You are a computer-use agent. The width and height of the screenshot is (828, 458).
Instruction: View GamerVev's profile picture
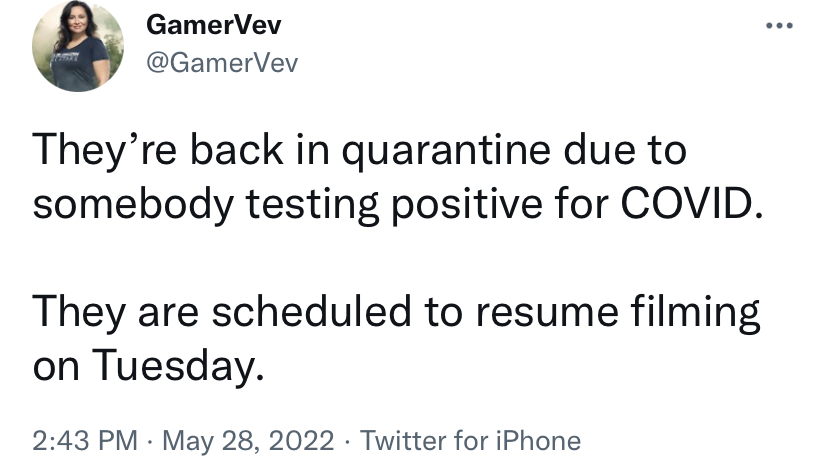click(78, 46)
